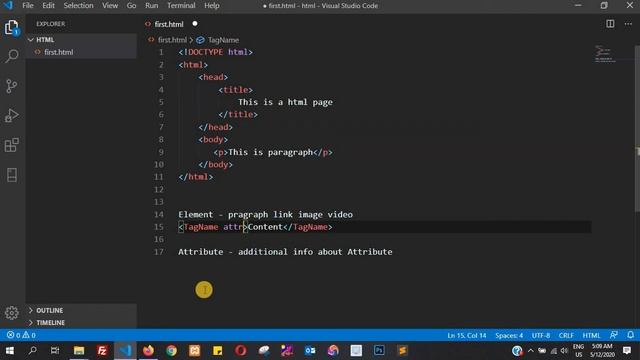Click first.html in the breadcrumb
The image size is (640, 360).
172,40
